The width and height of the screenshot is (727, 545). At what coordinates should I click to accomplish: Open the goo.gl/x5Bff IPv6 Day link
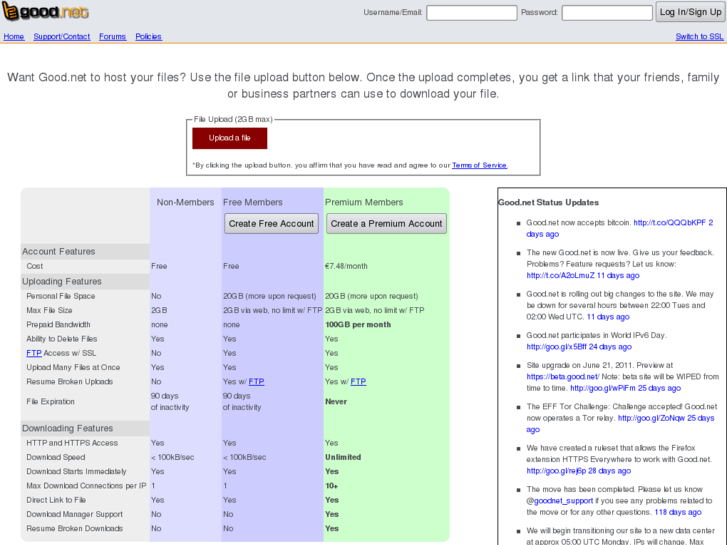pos(556,347)
